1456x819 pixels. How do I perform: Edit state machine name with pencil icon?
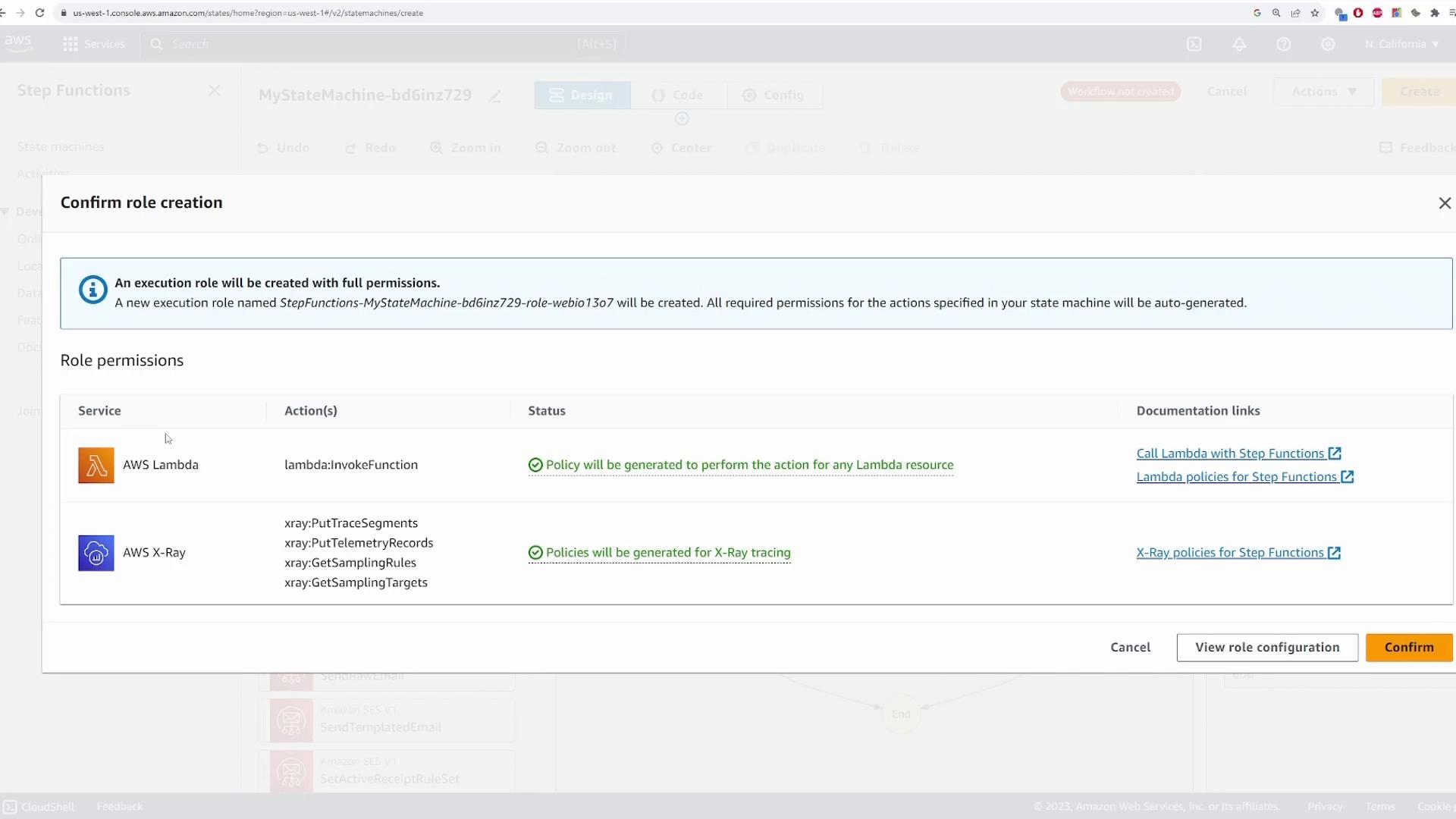[494, 96]
